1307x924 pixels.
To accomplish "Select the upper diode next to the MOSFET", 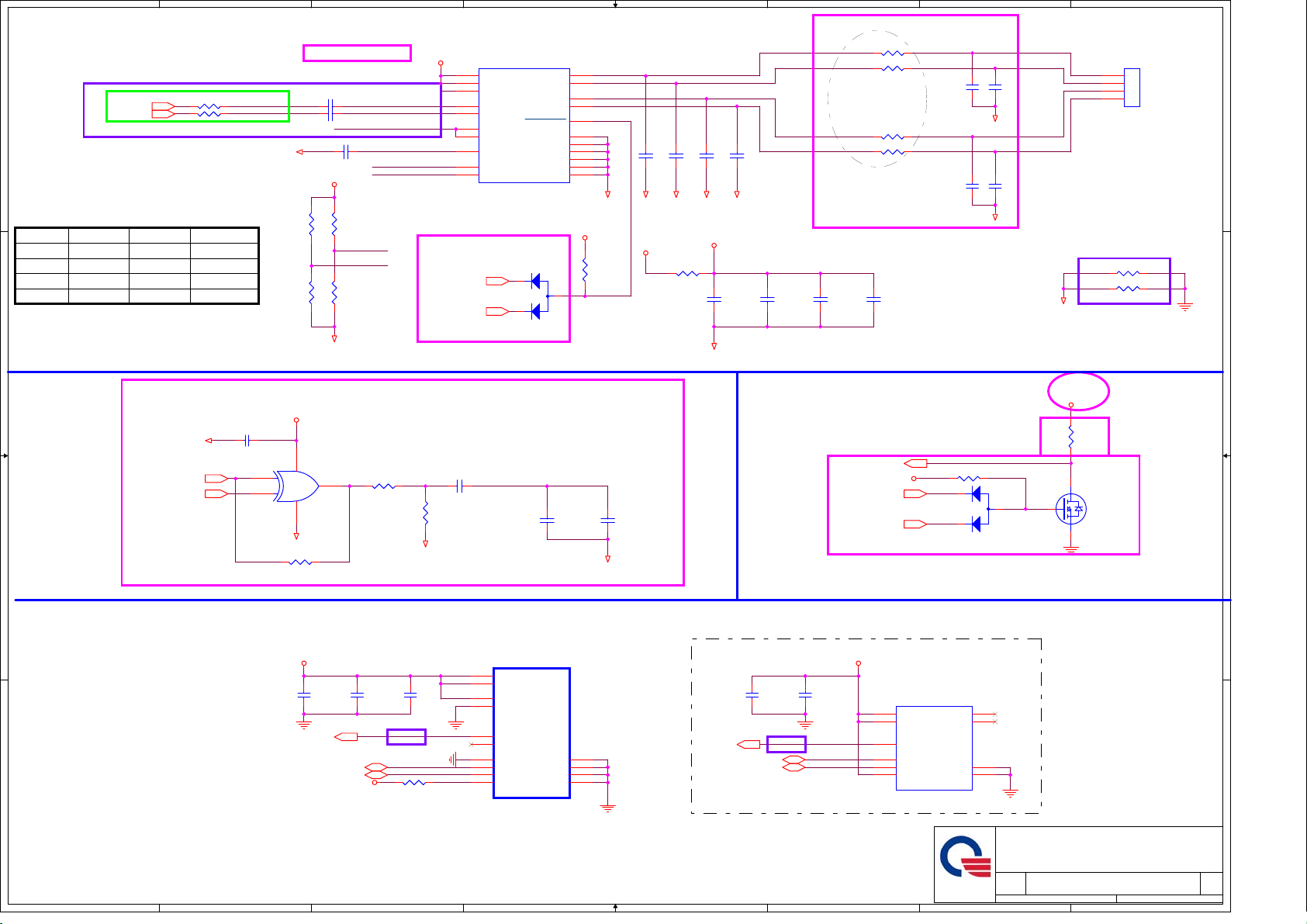I will pos(976,494).
